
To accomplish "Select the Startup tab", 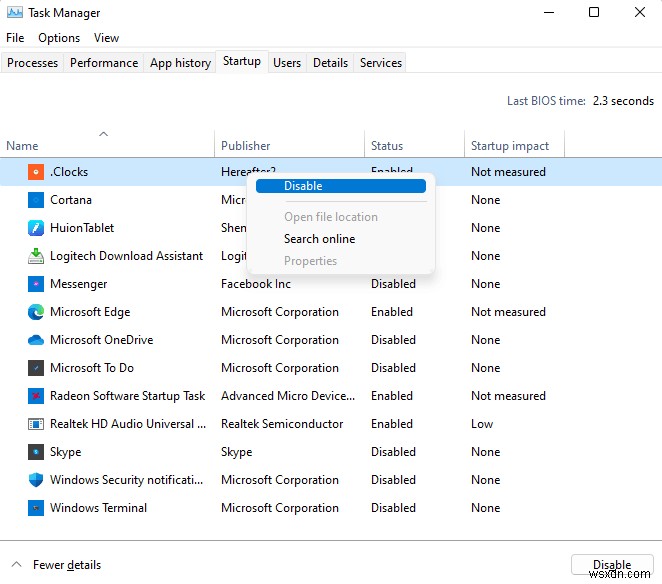I will 242,62.
